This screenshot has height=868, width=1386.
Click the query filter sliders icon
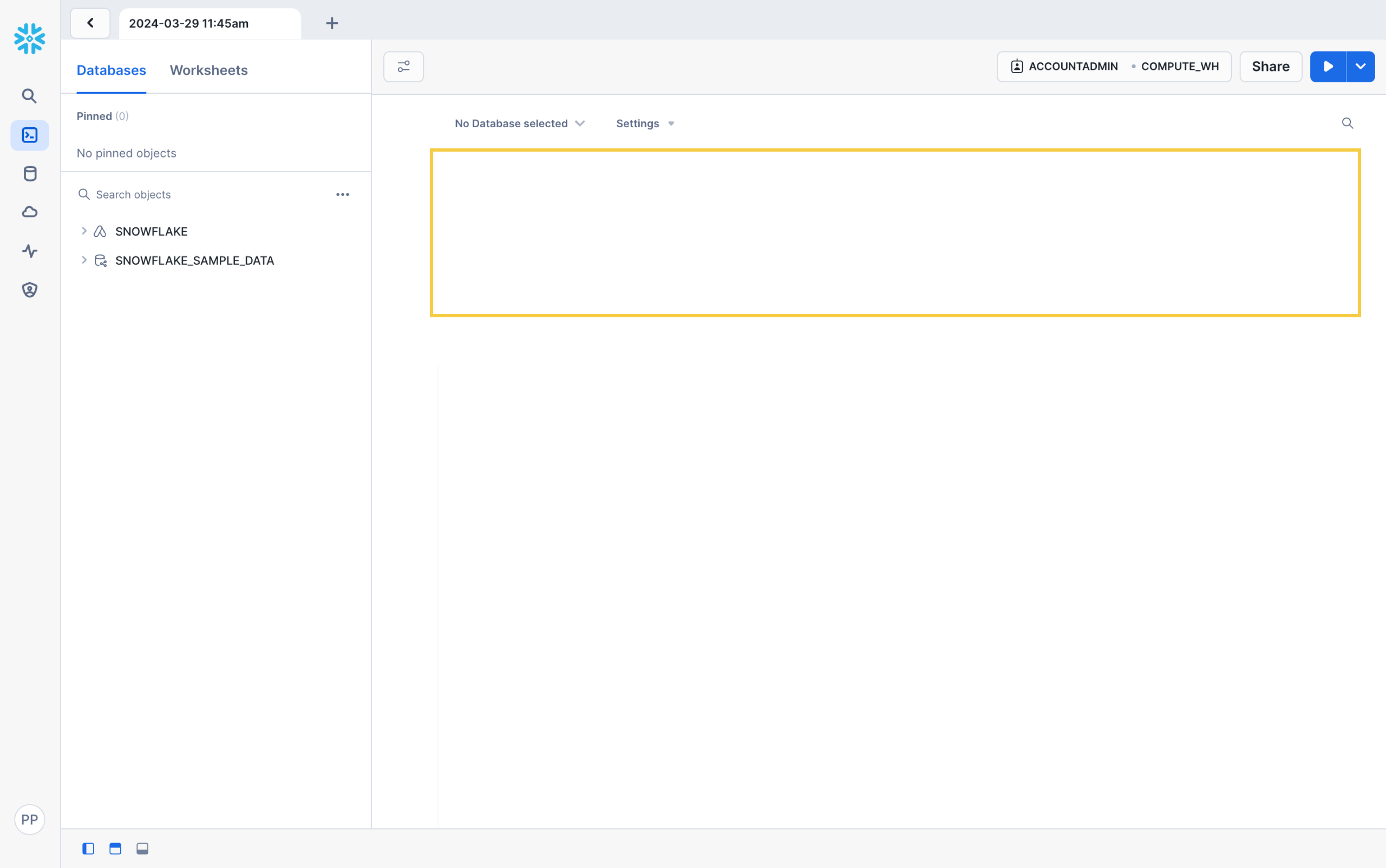click(403, 67)
